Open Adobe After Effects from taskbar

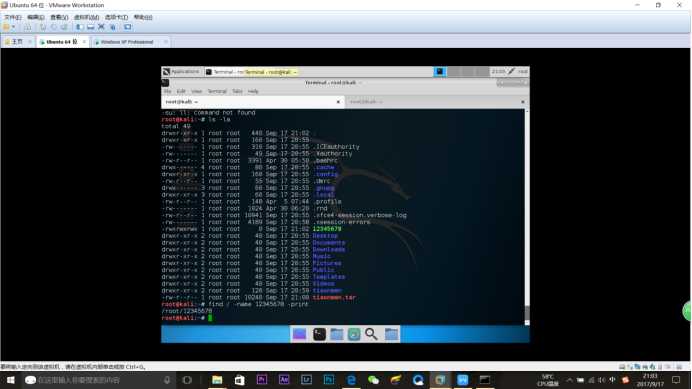(284, 380)
